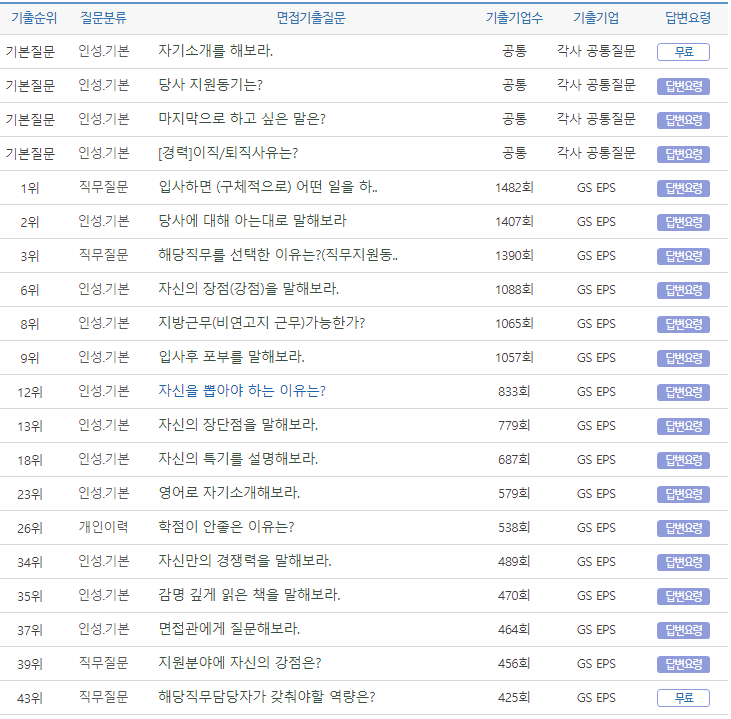Click 답변요령 for 입사후 포부를 말해보라

click(683, 358)
